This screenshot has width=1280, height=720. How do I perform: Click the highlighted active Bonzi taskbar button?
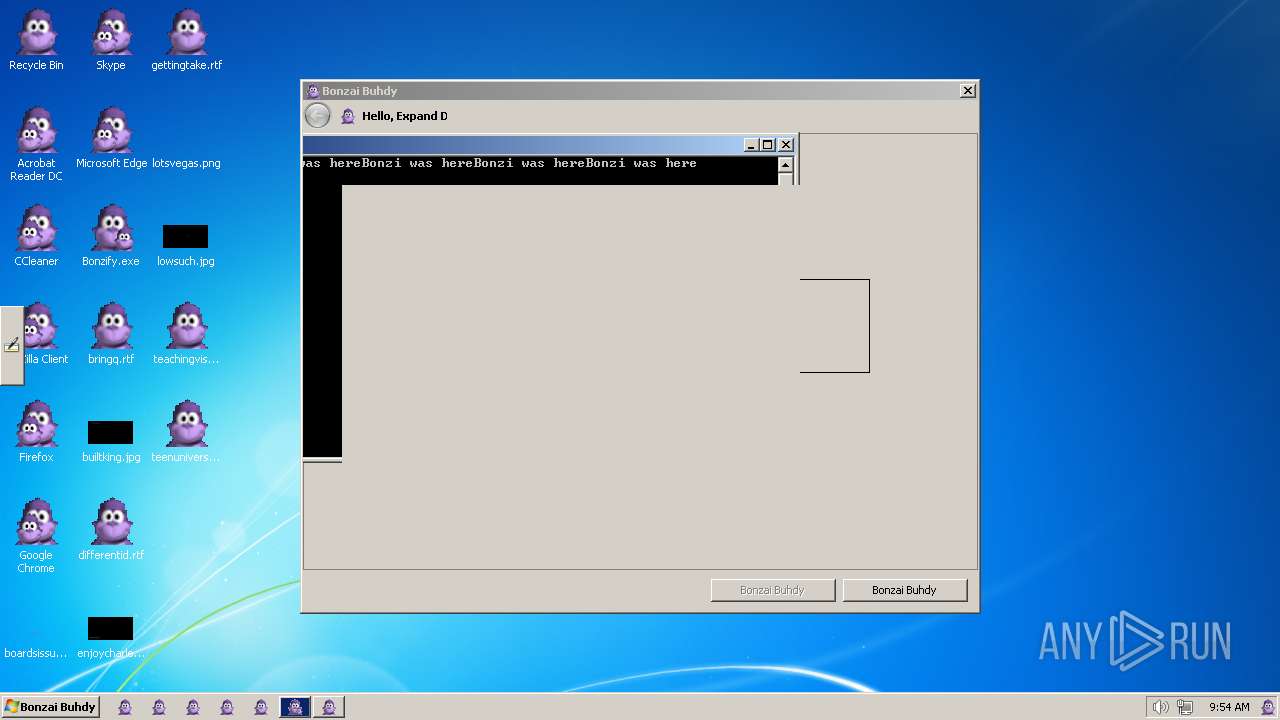pos(294,707)
